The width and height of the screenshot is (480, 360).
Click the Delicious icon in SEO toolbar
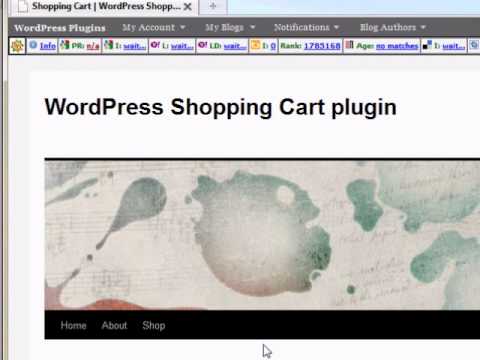[427, 45]
